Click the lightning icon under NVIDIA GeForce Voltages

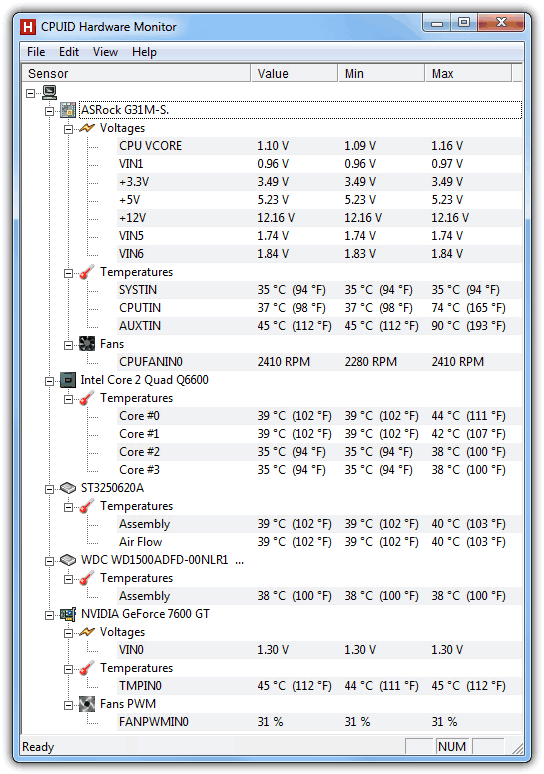(x=87, y=632)
